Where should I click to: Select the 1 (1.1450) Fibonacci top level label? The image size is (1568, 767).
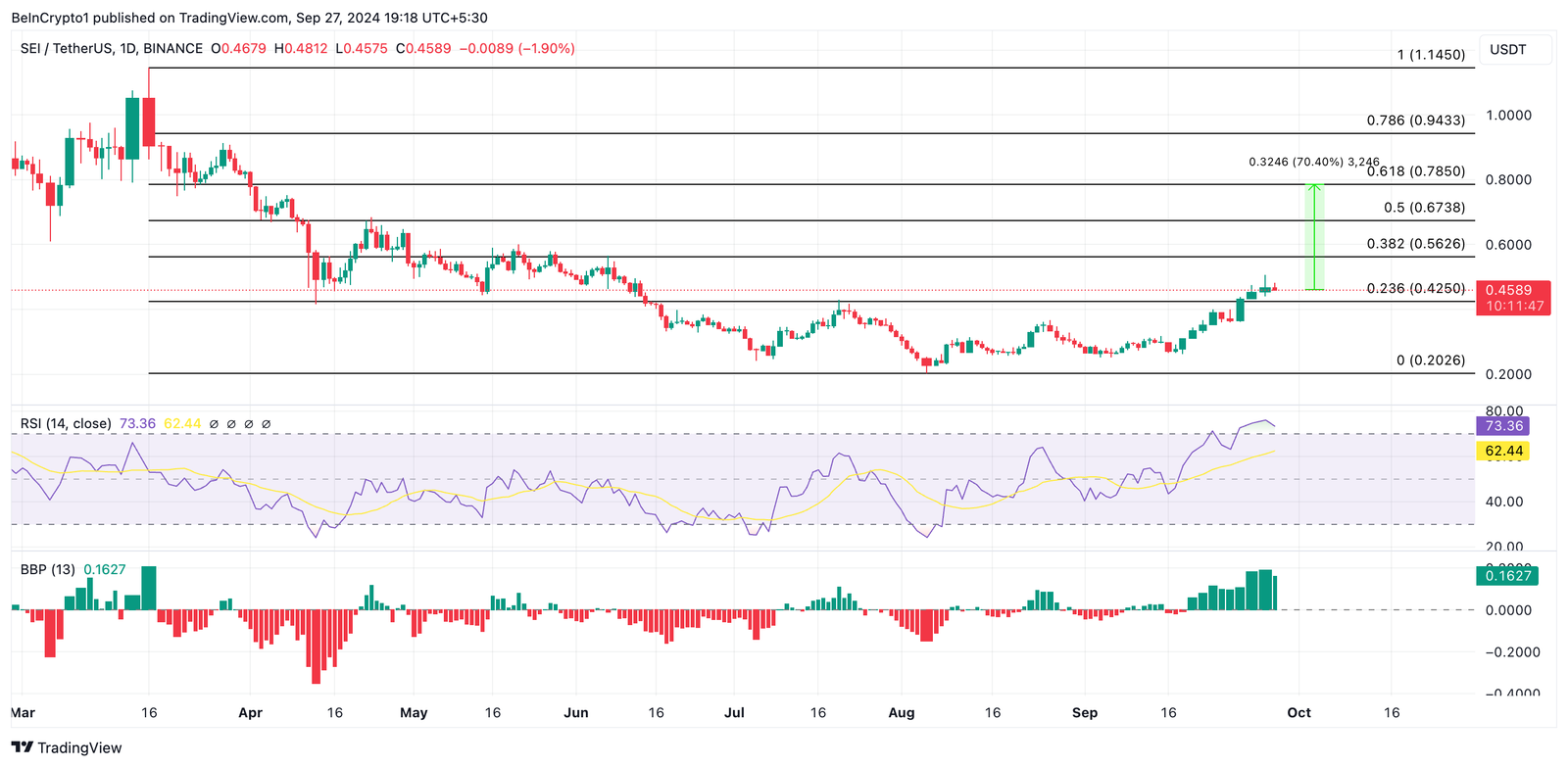pyautogui.click(x=1430, y=55)
